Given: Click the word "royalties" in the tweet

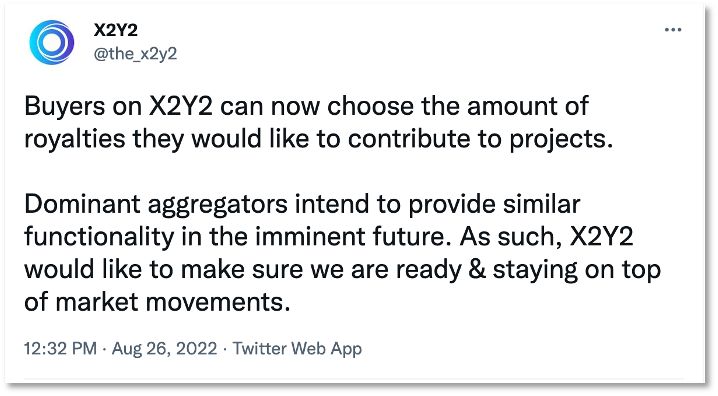Looking at the screenshot, I should [x=75, y=139].
